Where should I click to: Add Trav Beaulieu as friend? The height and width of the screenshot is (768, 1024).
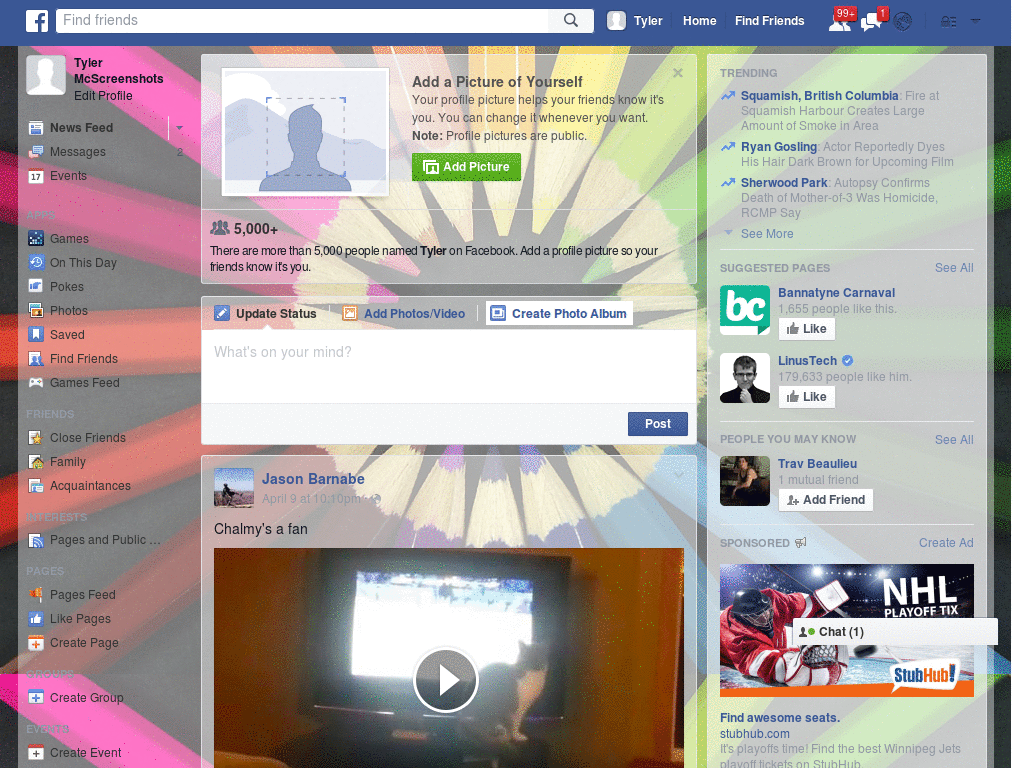point(825,500)
